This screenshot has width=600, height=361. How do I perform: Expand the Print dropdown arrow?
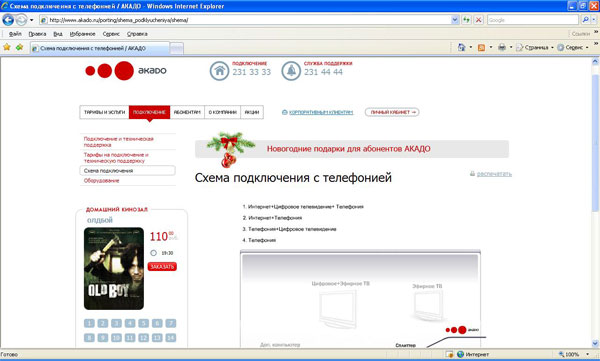(x=511, y=47)
